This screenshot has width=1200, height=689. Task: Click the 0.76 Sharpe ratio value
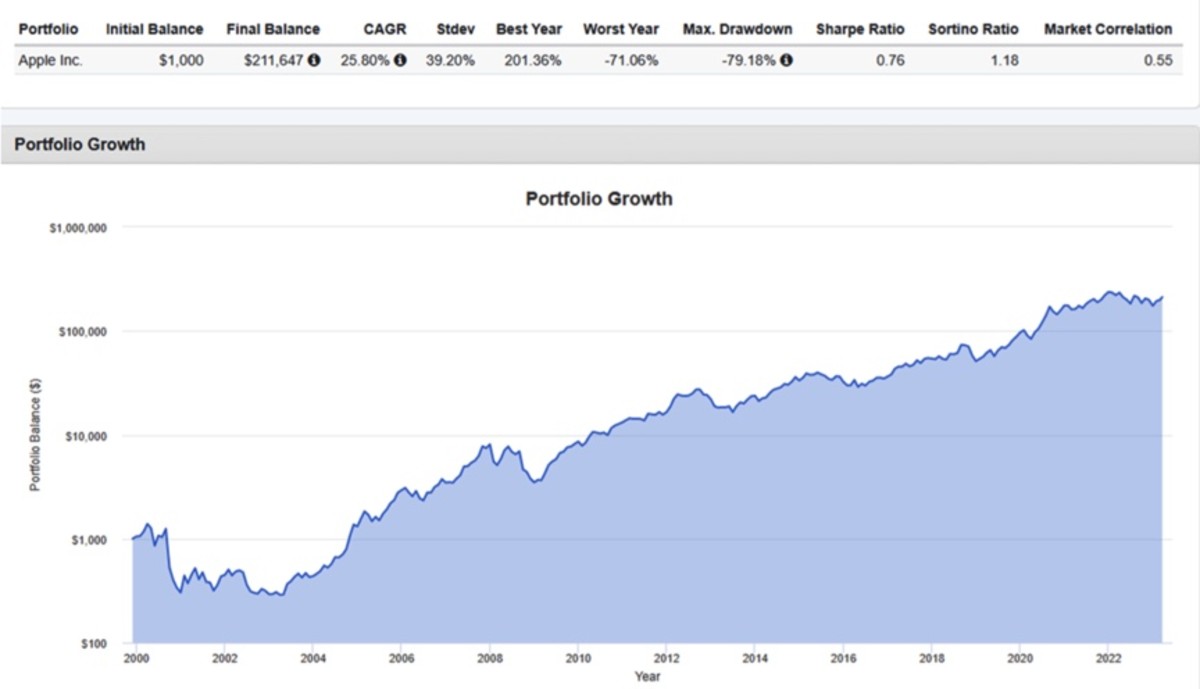pyautogui.click(x=890, y=60)
